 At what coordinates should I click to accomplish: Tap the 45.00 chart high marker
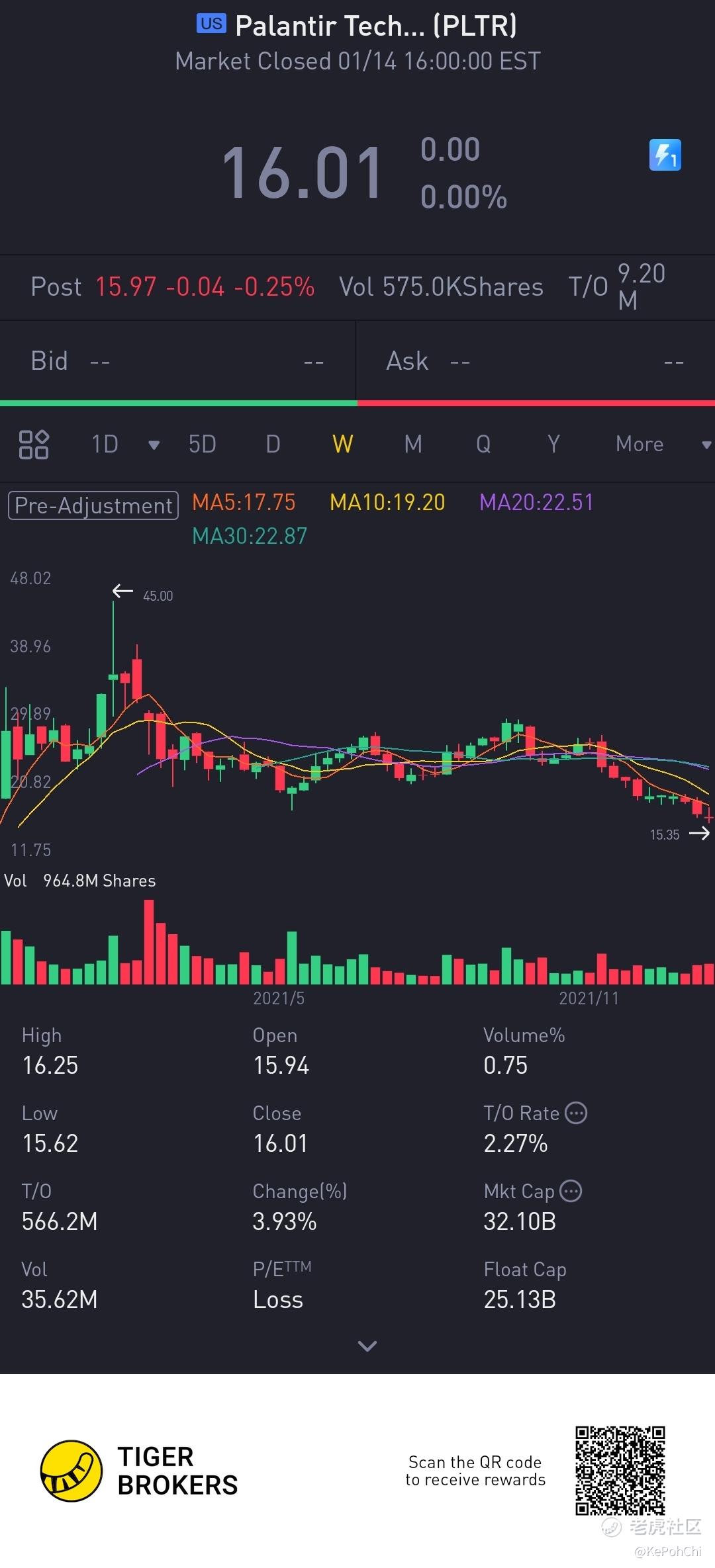158,595
